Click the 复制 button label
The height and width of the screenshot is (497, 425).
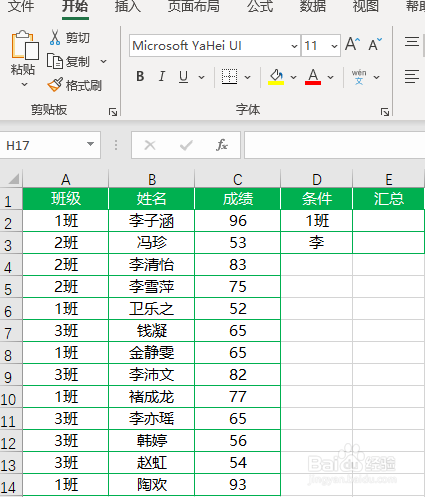78,62
